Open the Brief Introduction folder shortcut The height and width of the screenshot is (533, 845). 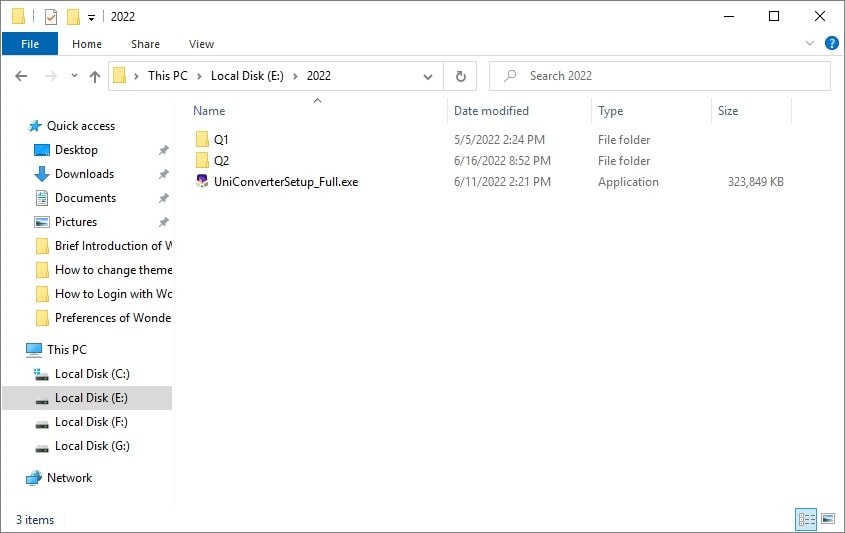[113, 246]
